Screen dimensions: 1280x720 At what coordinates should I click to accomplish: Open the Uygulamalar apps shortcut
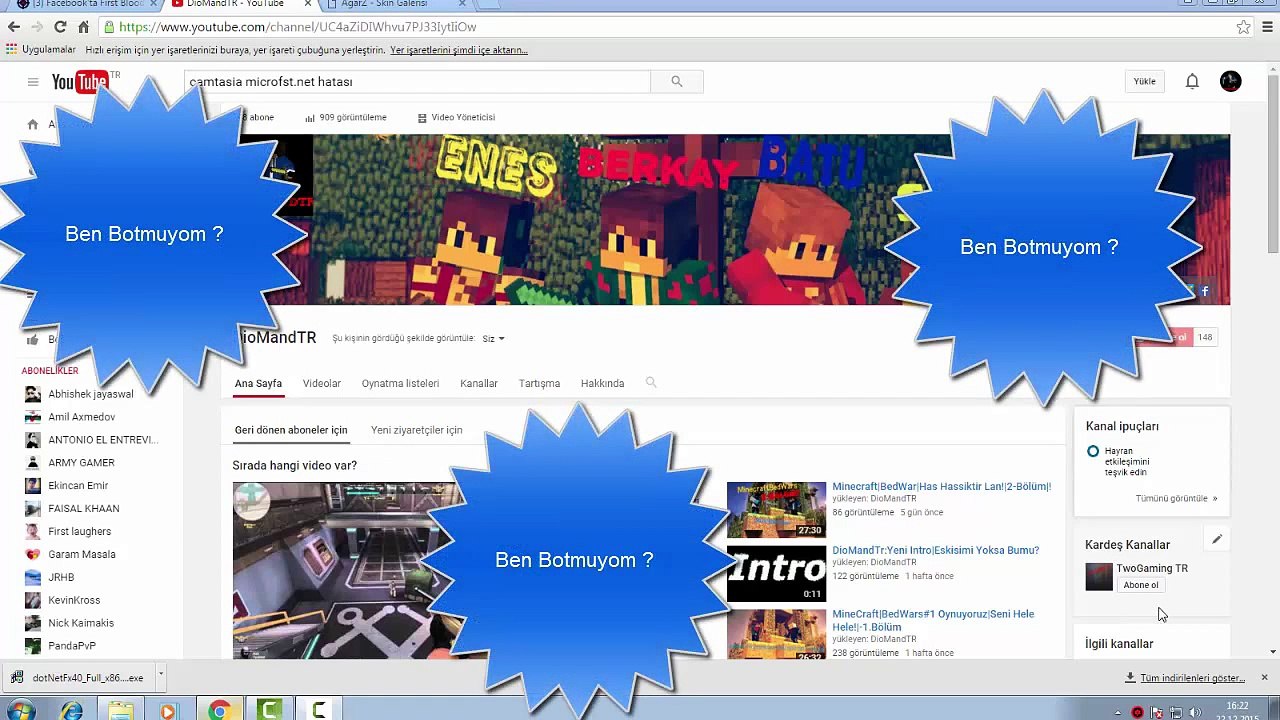(41, 49)
